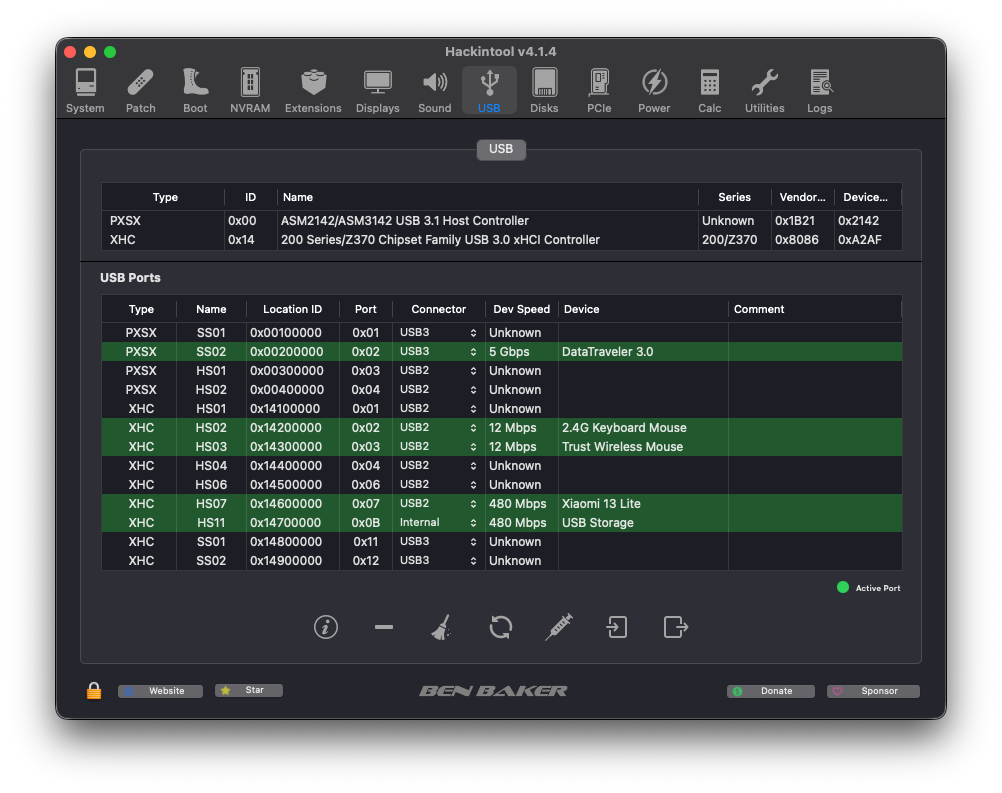Sort ports by Dev Speed column header
This screenshot has height=793, width=1002.
pos(521,310)
